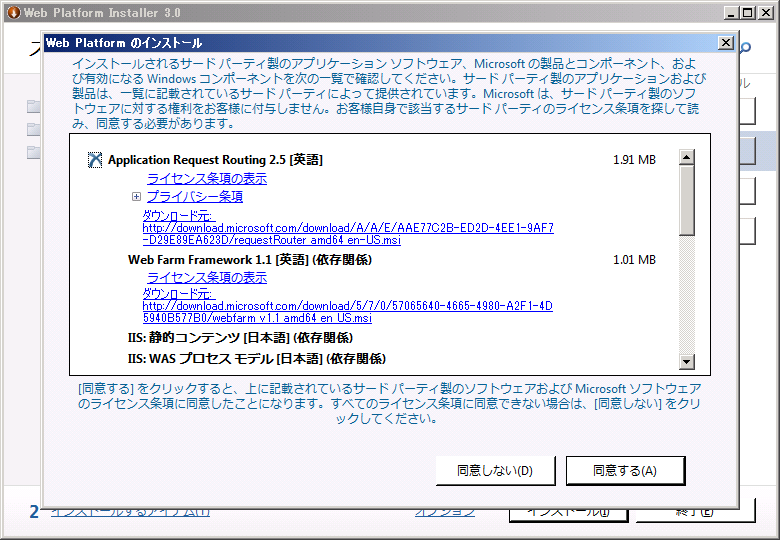Click the ダウンロード元: label under Web Farm Framework
This screenshot has width=780, height=540.
tap(178, 293)
